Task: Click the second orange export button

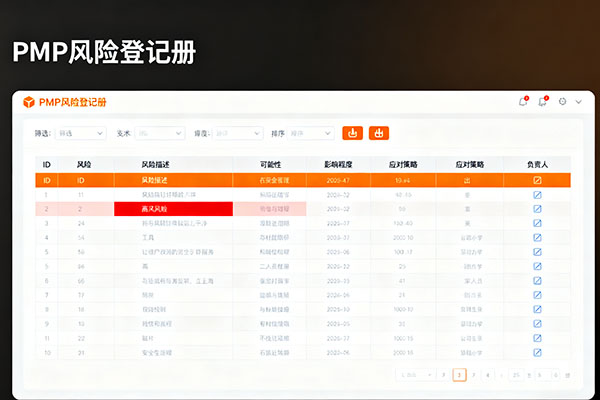Action: (x=379, y=132)
